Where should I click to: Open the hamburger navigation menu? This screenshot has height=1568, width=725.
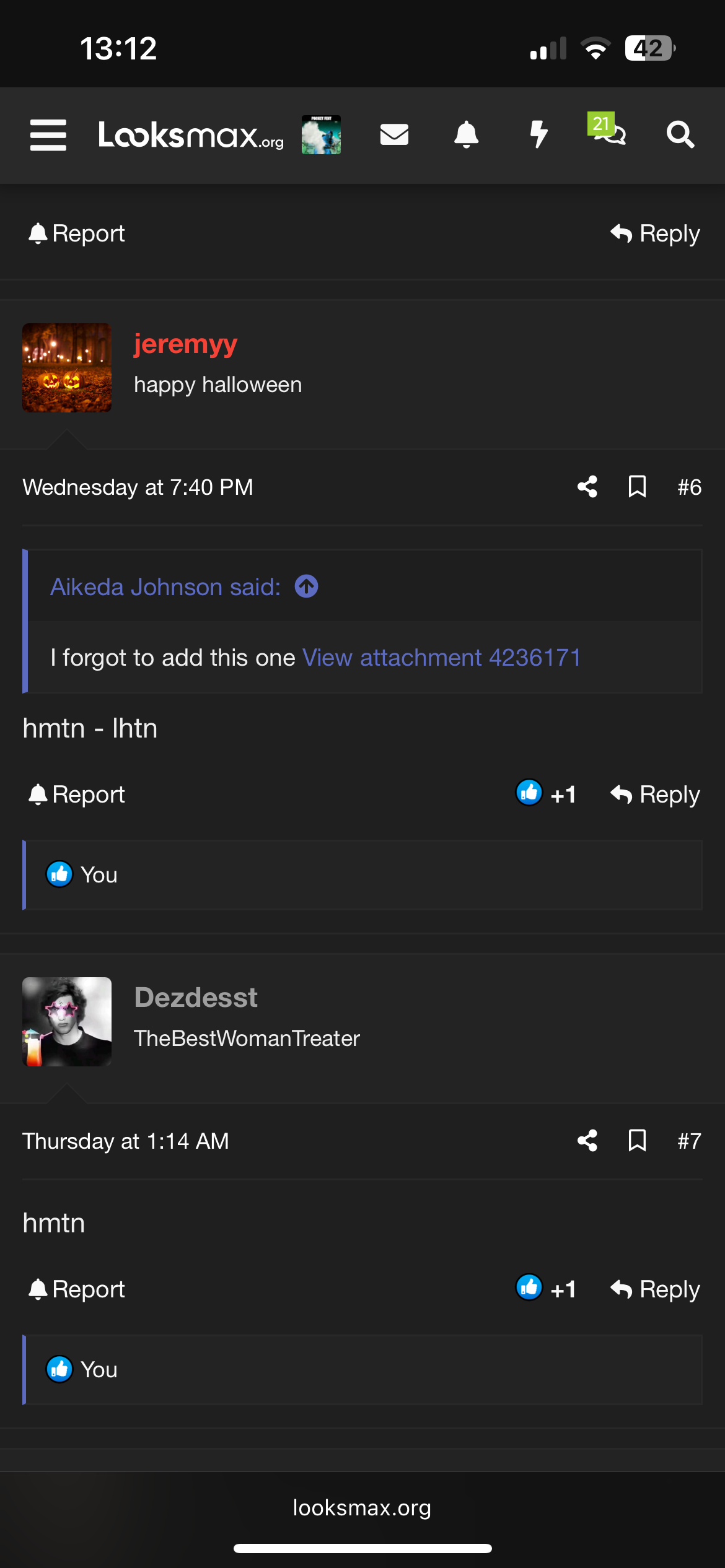pyautogui.click(x=48, y=135)
